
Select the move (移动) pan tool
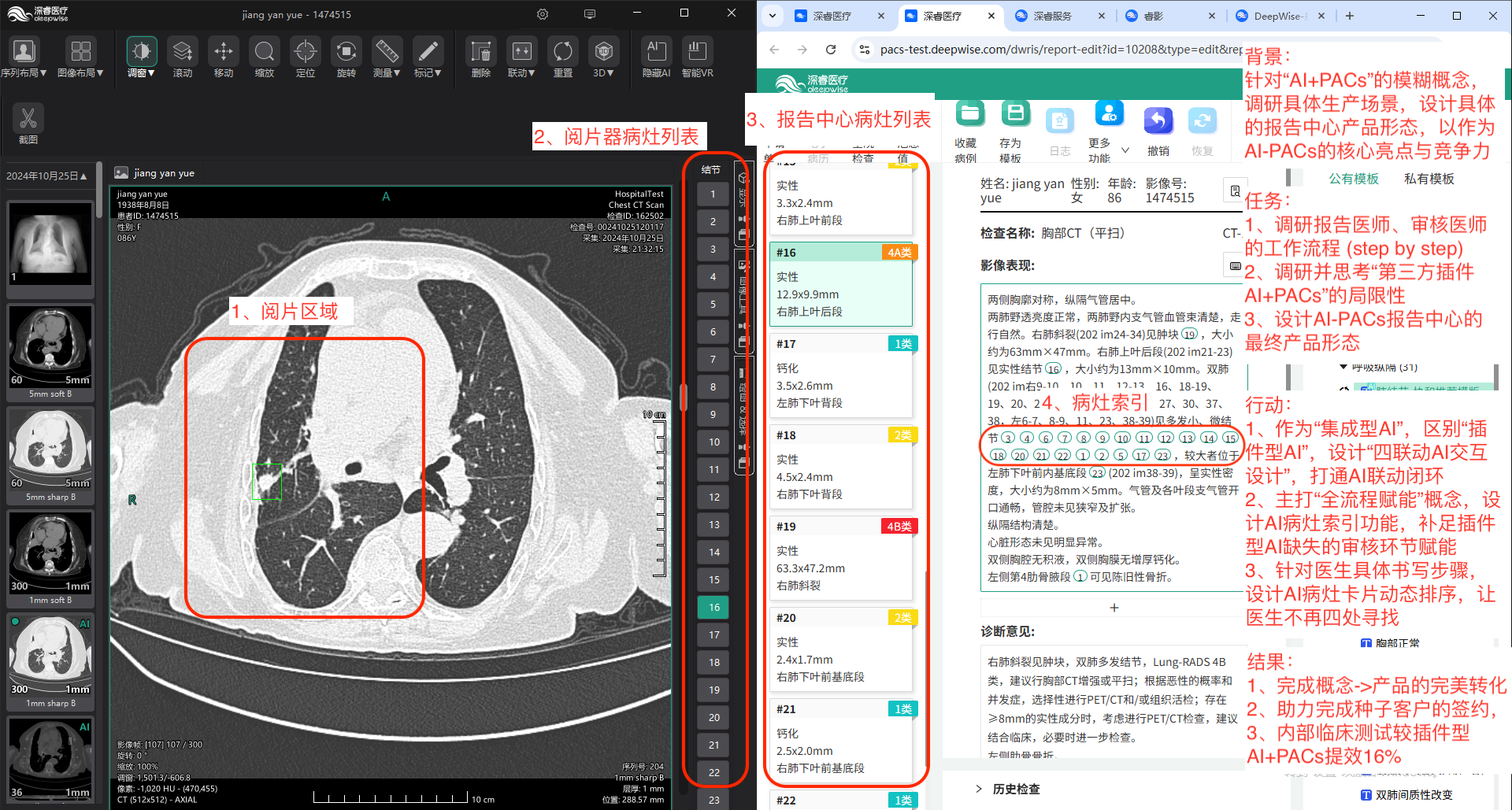click(x=224, y=57)
